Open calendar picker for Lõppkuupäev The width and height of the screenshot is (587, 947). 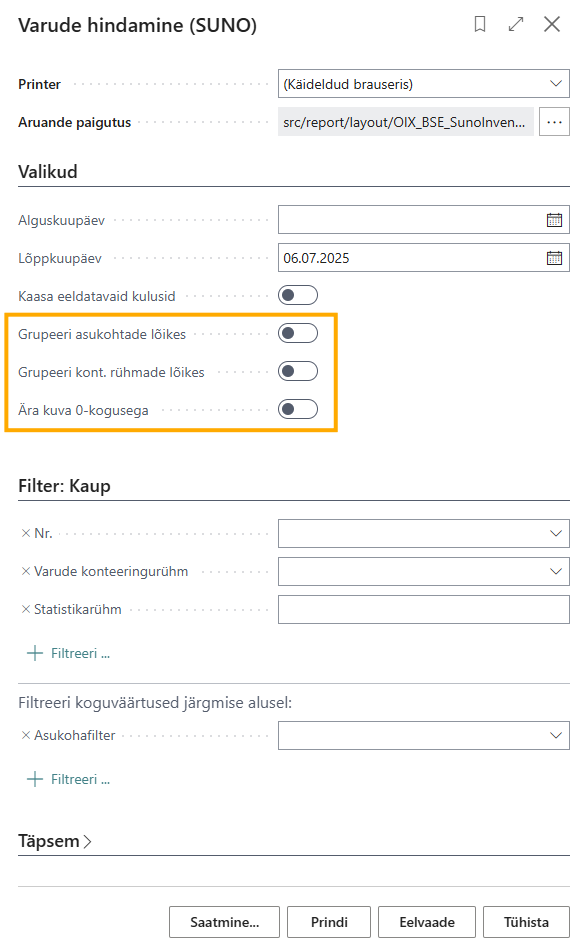(554, 258)
